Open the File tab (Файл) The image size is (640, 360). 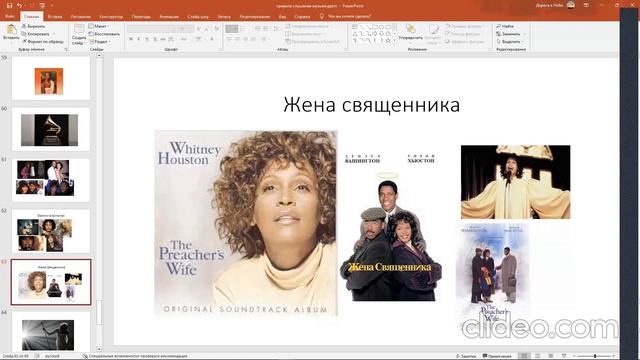(x=10, y=16)
